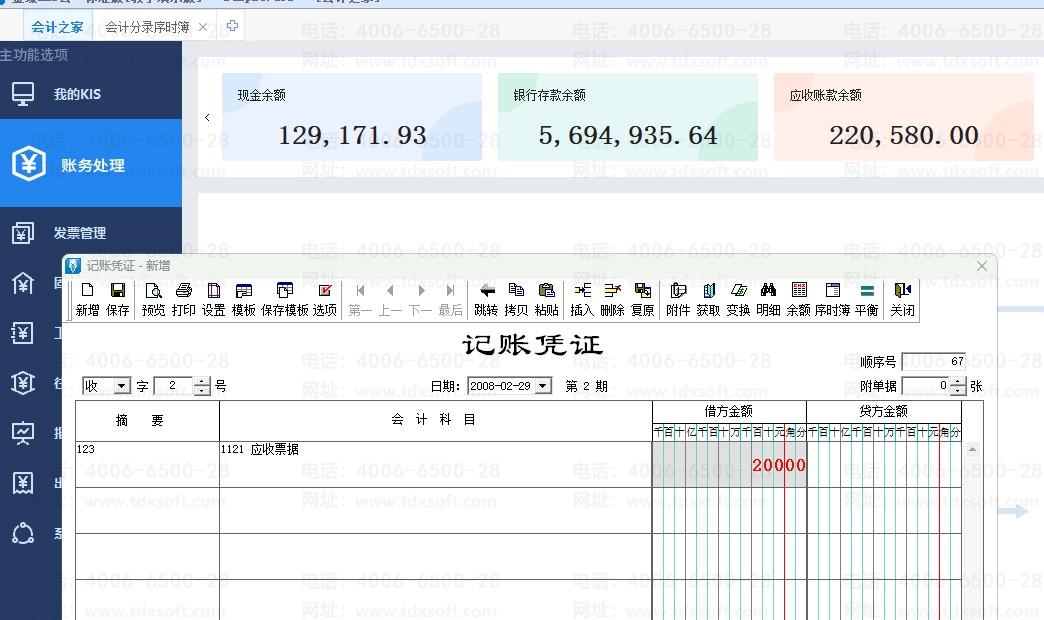Click the 打印 printer icon
Screen dimensions: 1044x620
point(183,299)
